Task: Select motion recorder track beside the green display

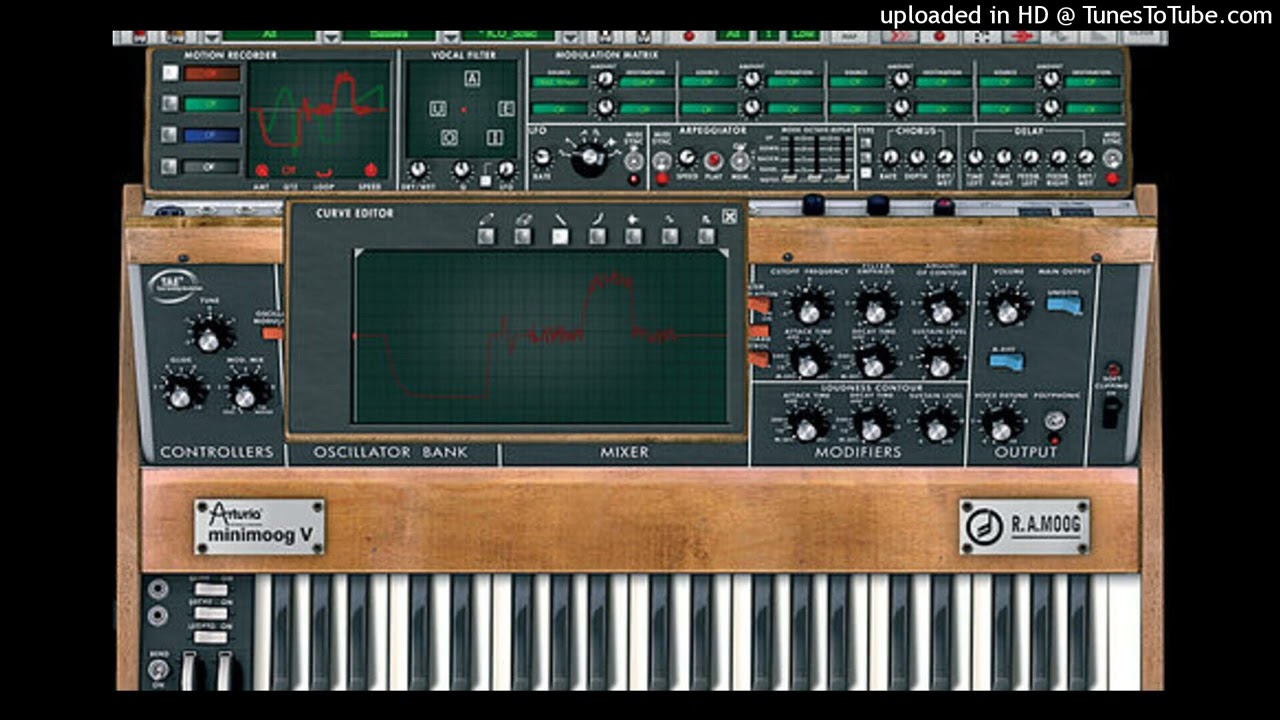Action: click(x=171, y=103)
